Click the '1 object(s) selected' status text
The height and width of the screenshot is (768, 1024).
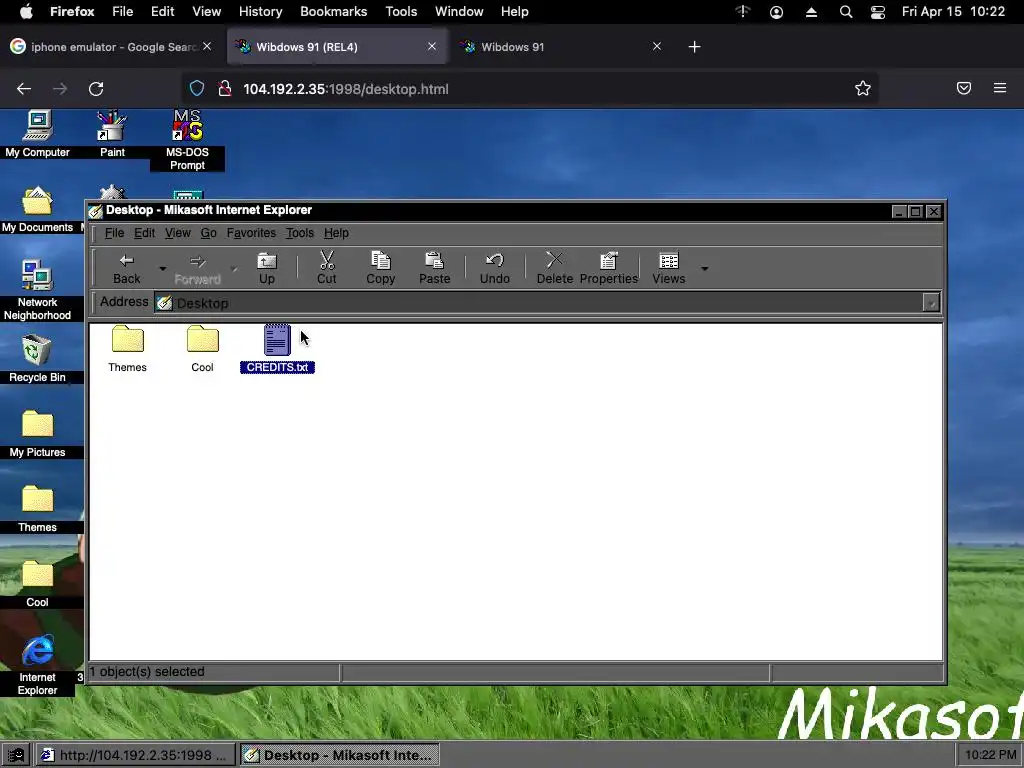tap(147, 671)
